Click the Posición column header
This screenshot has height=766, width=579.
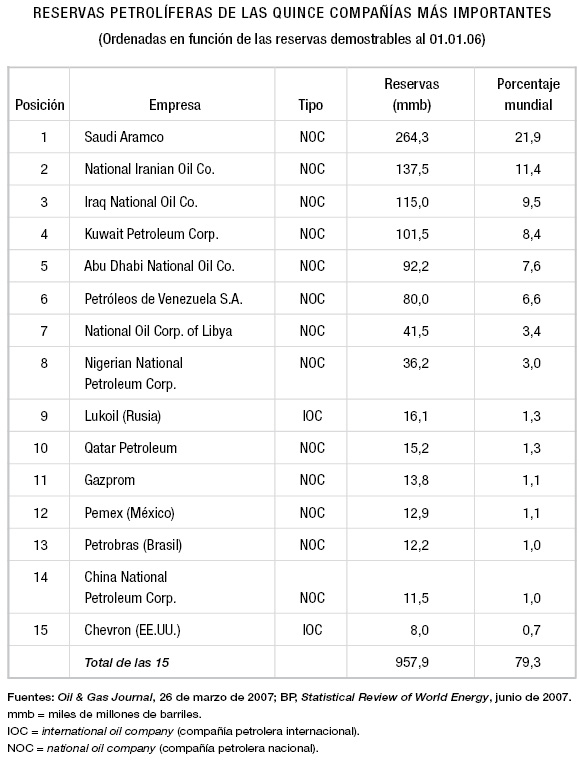[40, 105]
